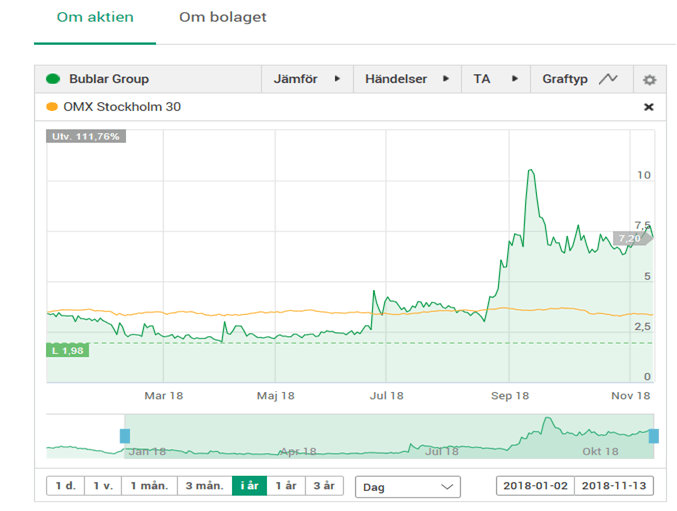
Task: Switch to Om bolaget tab
Action: pos(223,18)
